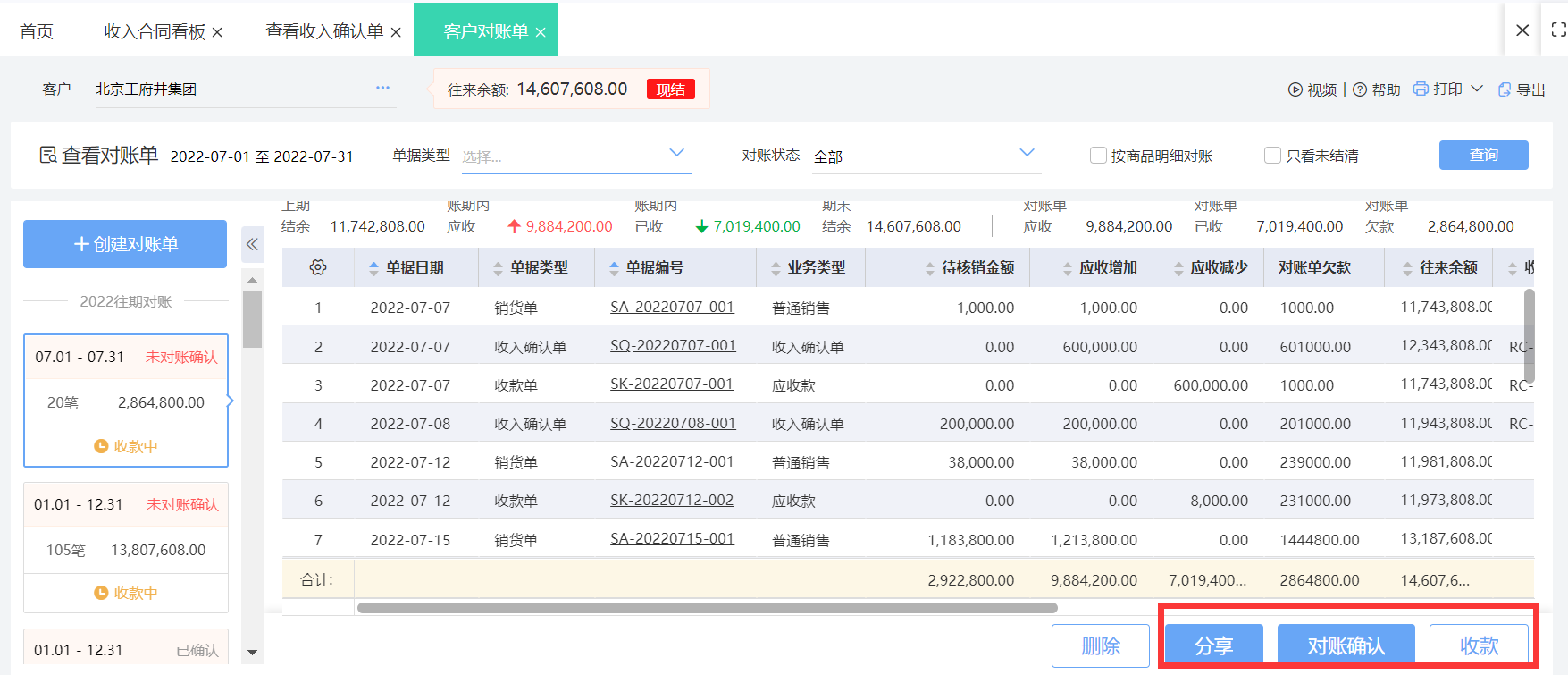
Task: Expand the print options arrow
Action: coord(1477,89)
